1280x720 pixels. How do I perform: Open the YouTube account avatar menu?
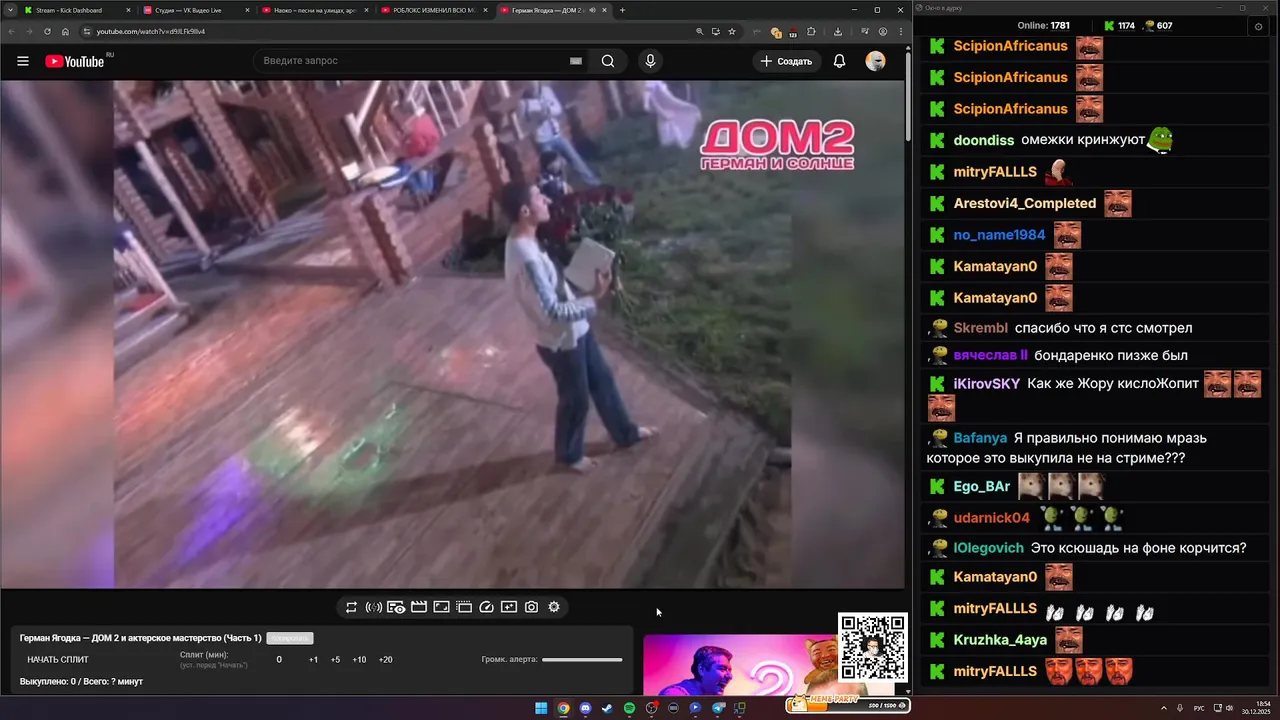point(875,61)
